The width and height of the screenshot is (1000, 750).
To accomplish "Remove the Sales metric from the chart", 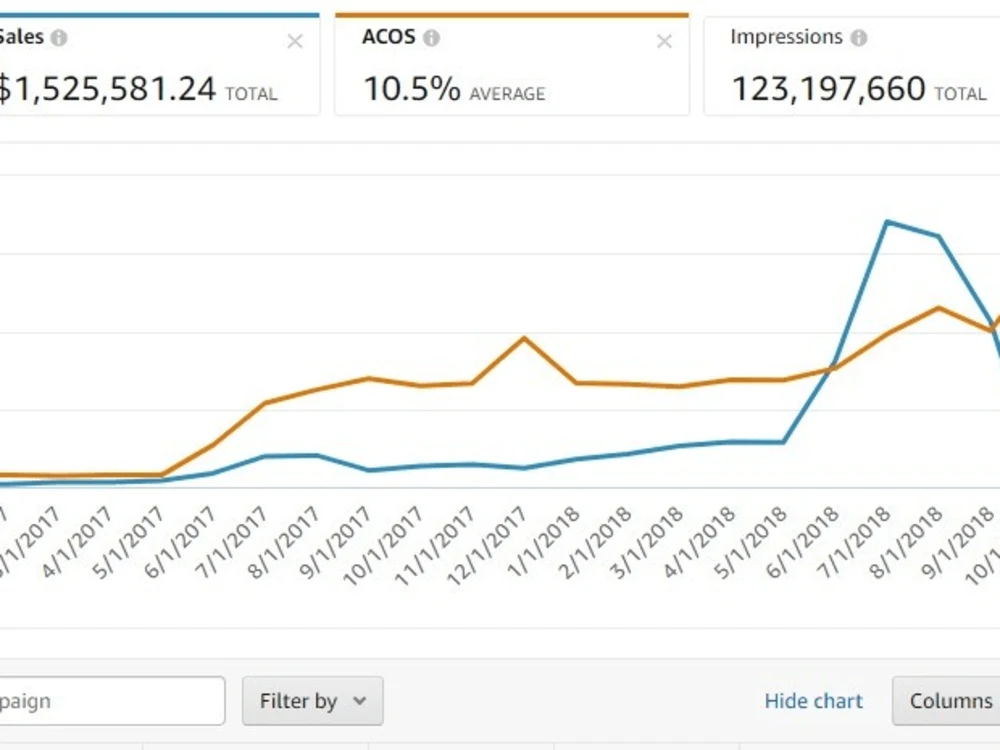I will [294, 41].
